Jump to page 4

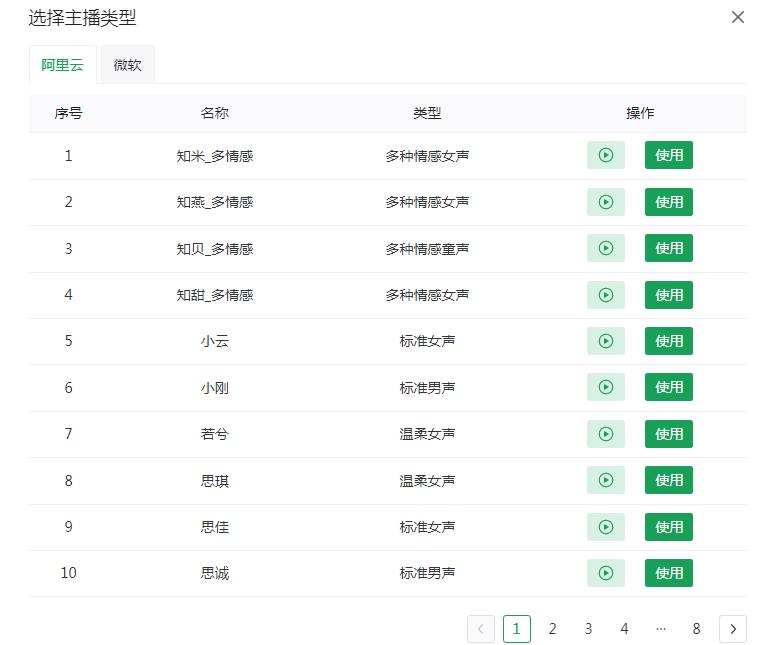624,628
